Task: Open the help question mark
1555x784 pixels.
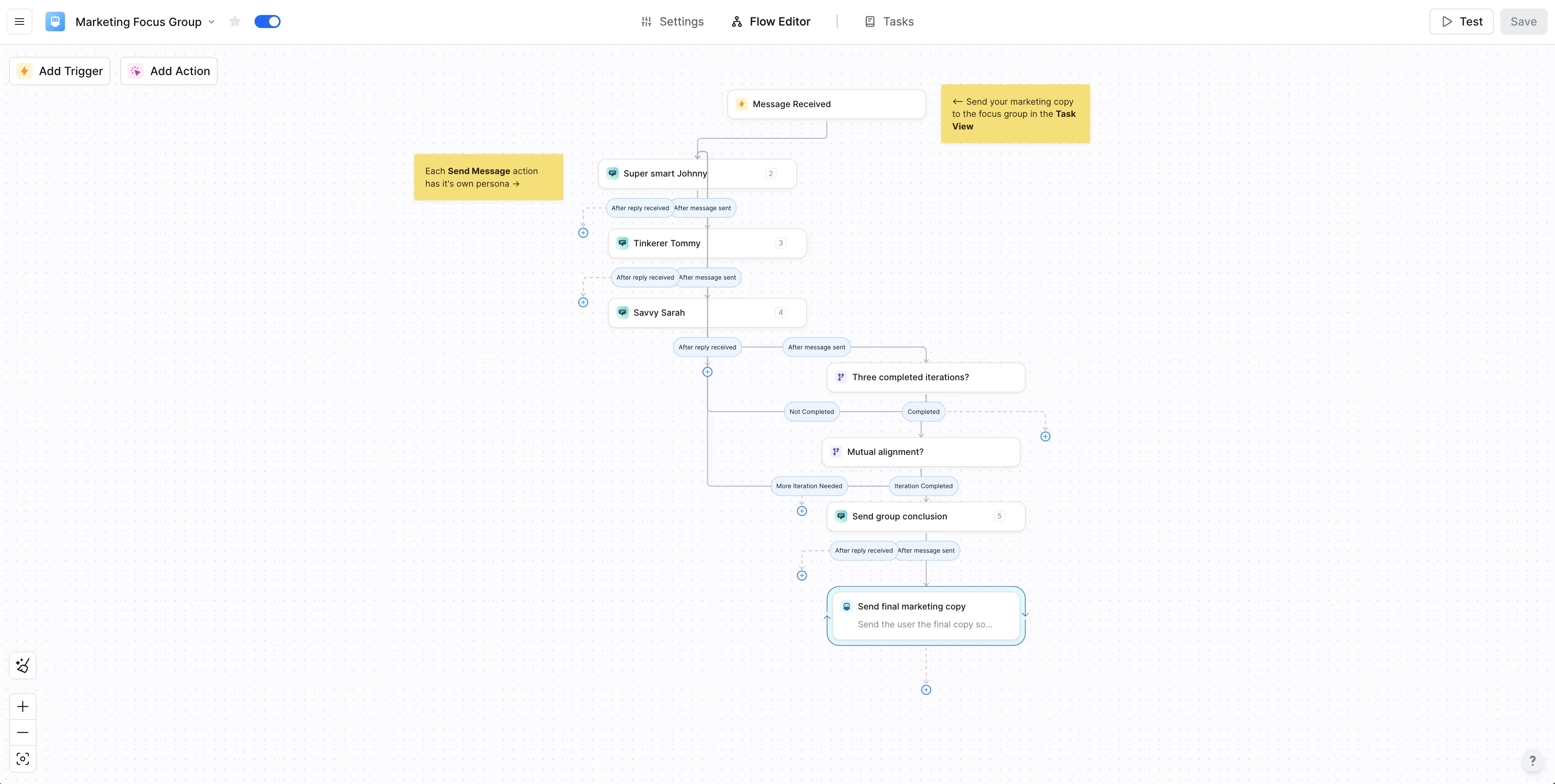Action: tap(1532, 760)
